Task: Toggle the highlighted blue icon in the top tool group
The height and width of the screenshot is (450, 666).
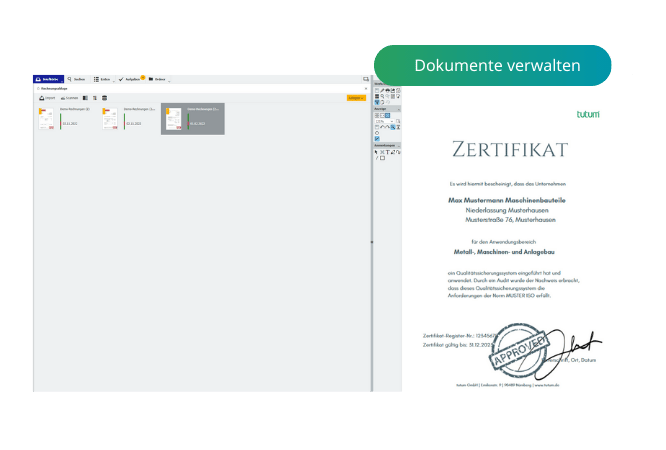Action: pyautogui.click(x=377, y=102)
